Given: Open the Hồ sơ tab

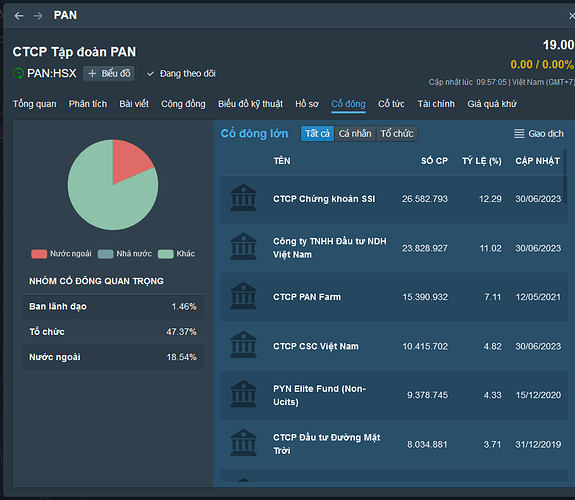Looking at the screenshot, I should click(307, 104).
